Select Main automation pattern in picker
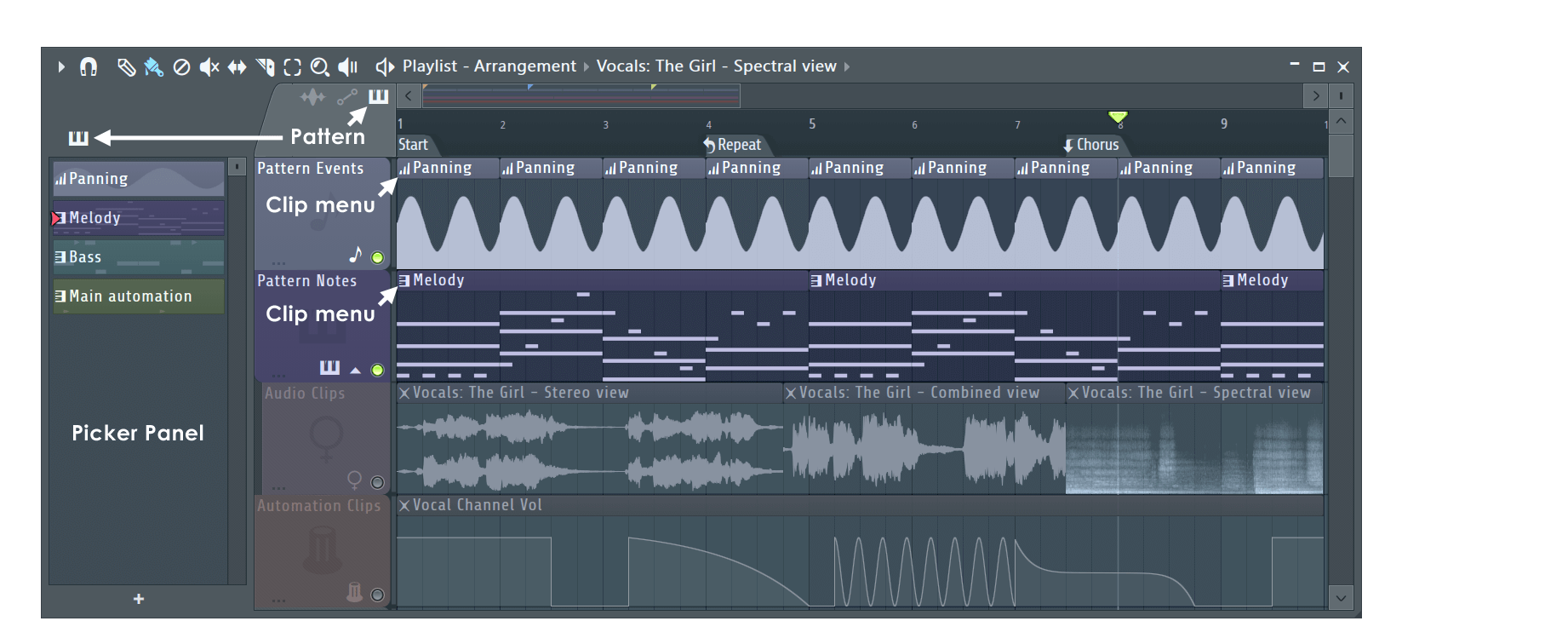 tap(139, 296)
